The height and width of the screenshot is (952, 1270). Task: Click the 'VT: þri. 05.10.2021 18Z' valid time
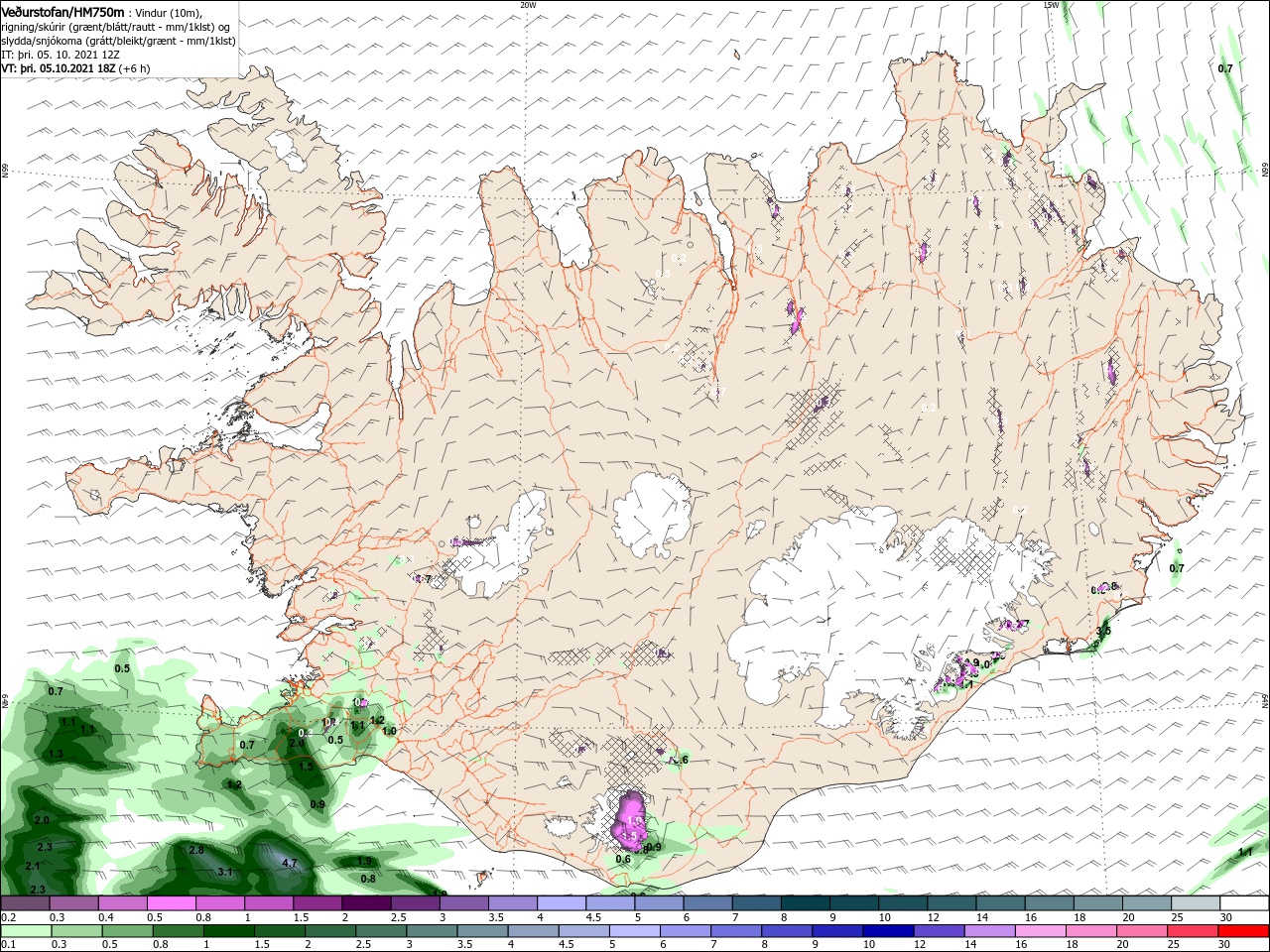(60, 68)
